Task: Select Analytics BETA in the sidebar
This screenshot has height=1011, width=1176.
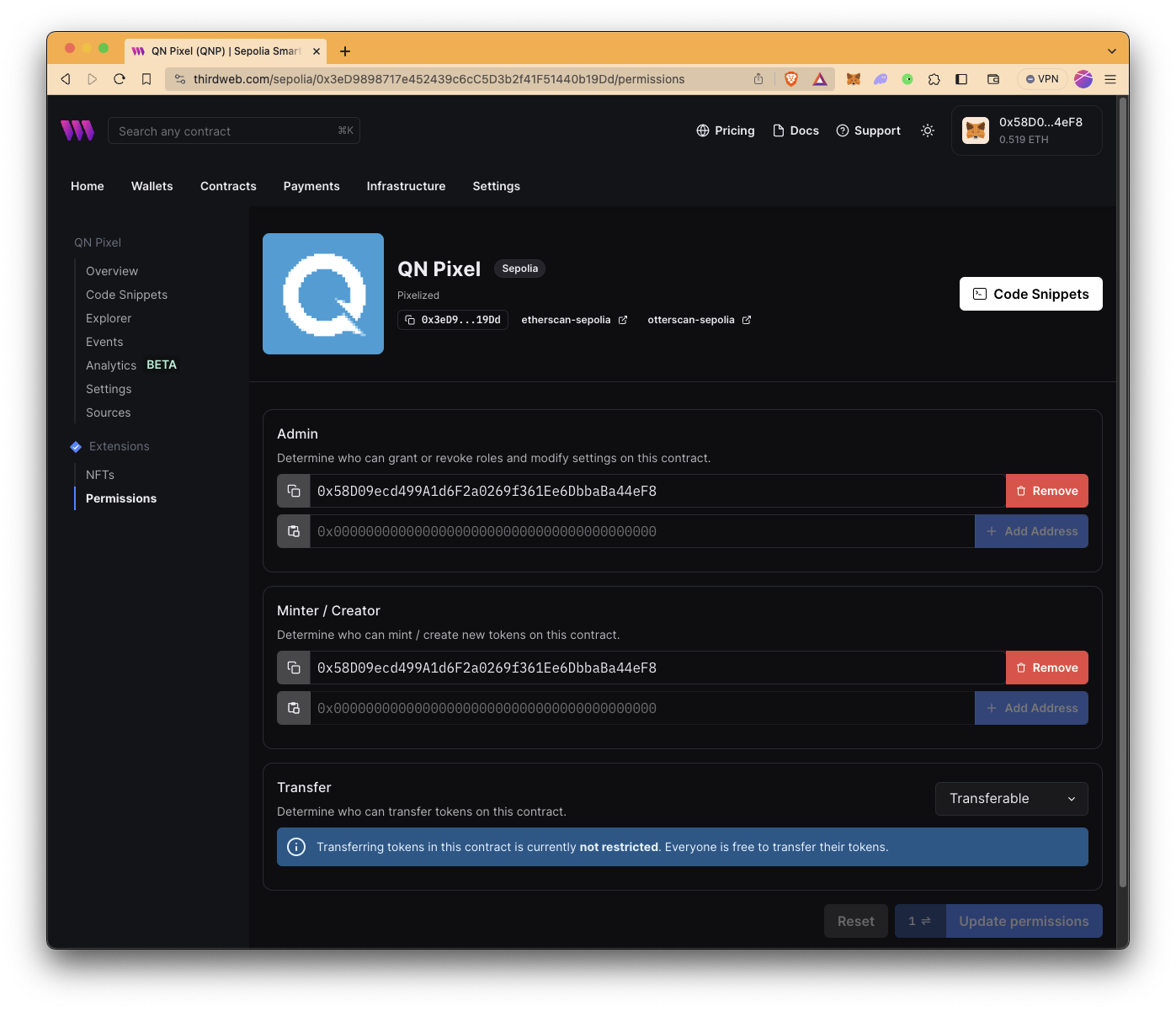Action: point(131,365)
